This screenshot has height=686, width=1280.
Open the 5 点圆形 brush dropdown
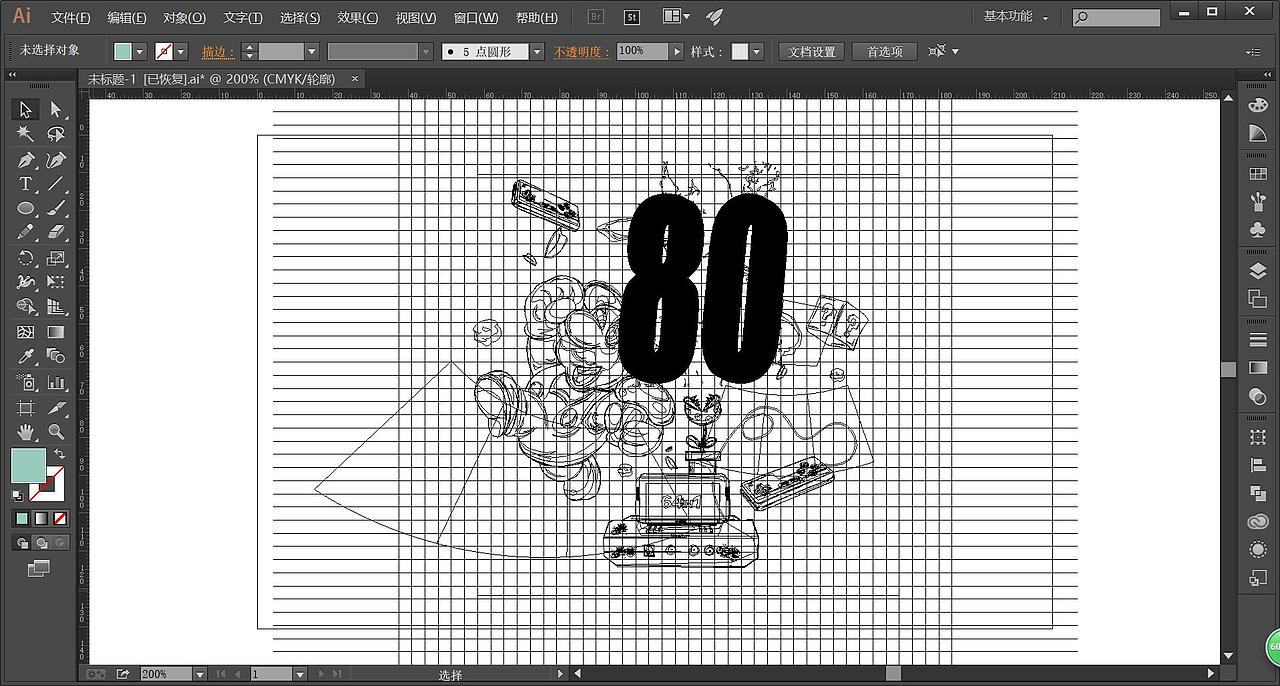click(x=538, y=51)
